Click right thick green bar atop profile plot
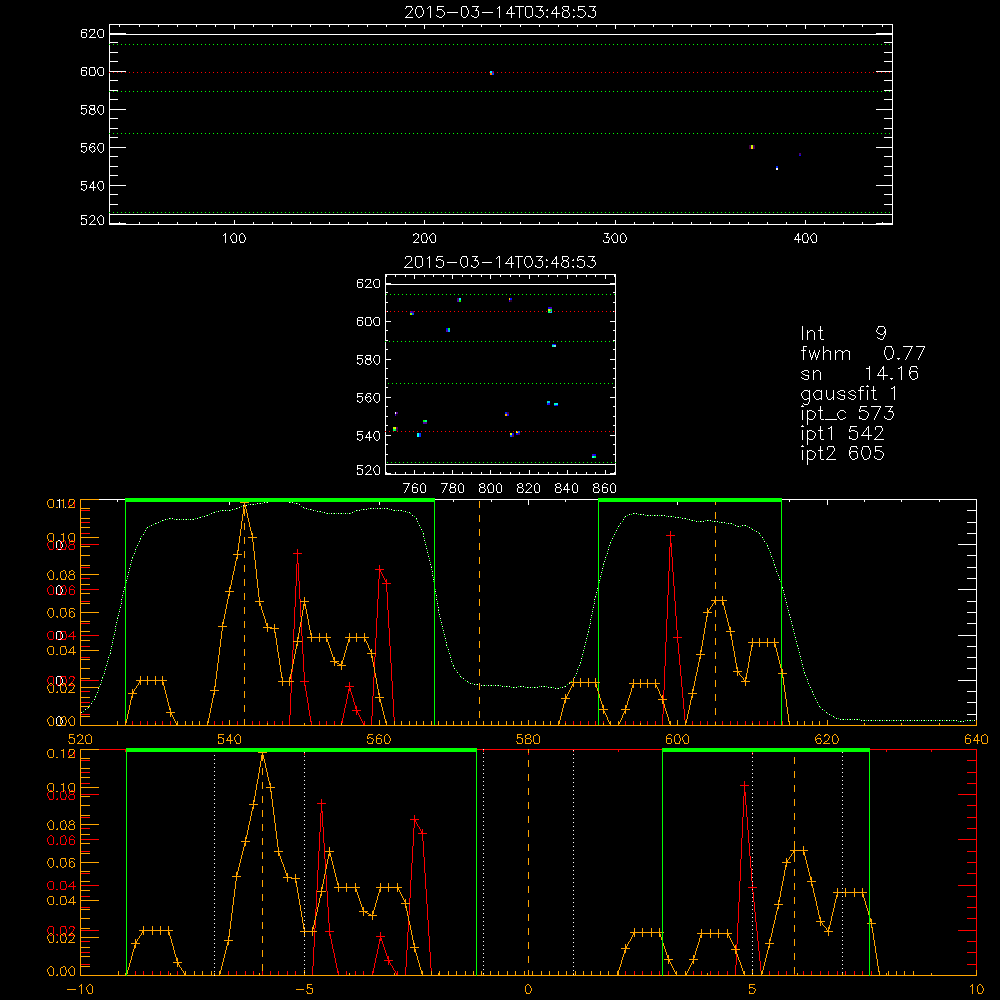Viewport: 1000px width, 1000px height. tap(690, 500)
